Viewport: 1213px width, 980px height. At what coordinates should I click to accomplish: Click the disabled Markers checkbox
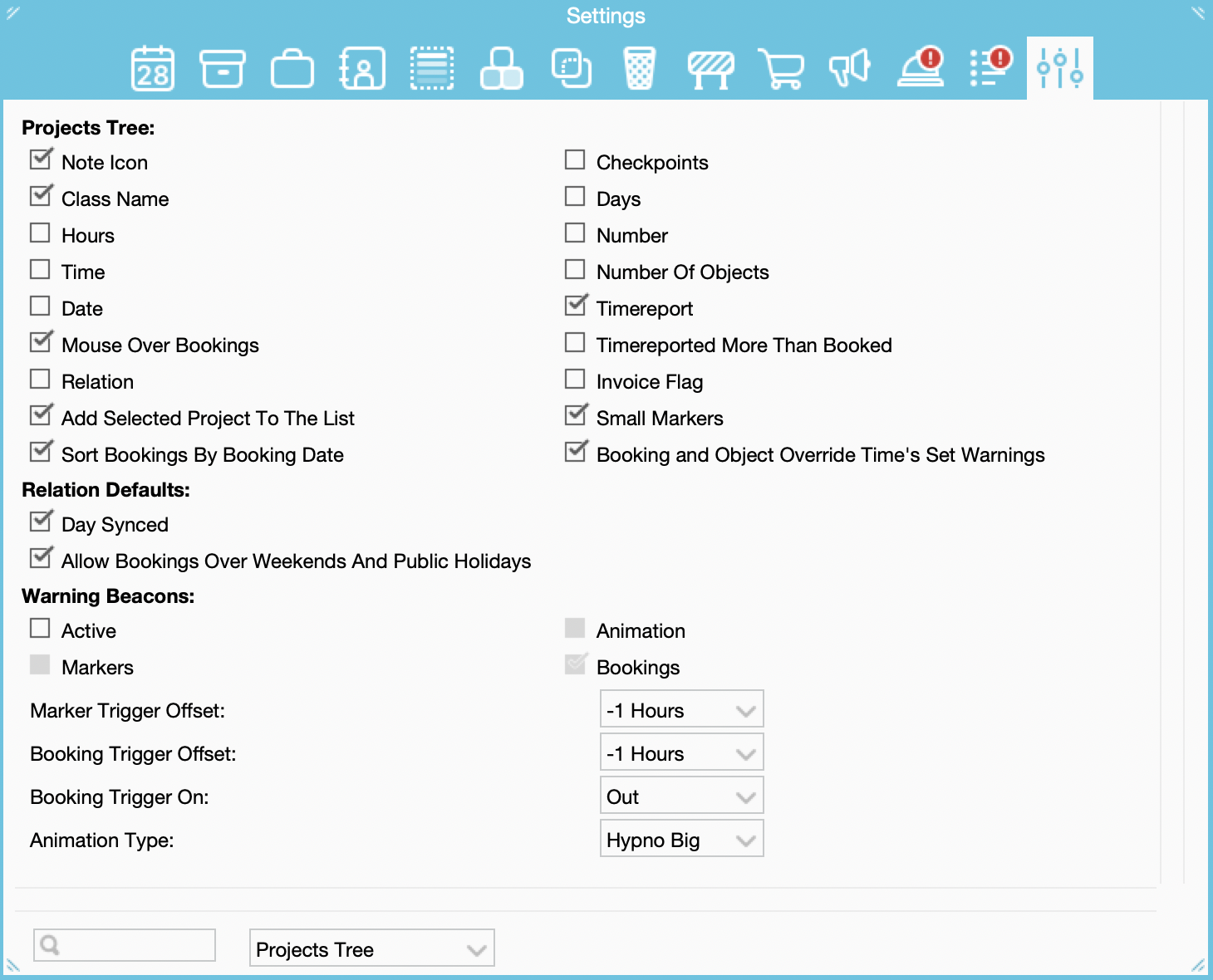(x=40, y=664)
